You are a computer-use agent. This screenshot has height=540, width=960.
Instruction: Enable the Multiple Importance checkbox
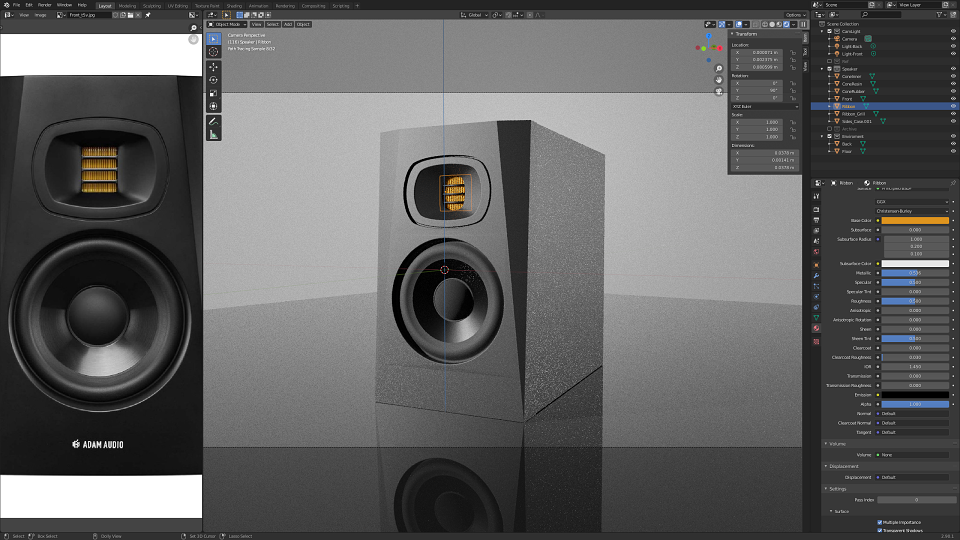(x=880, y=522)
